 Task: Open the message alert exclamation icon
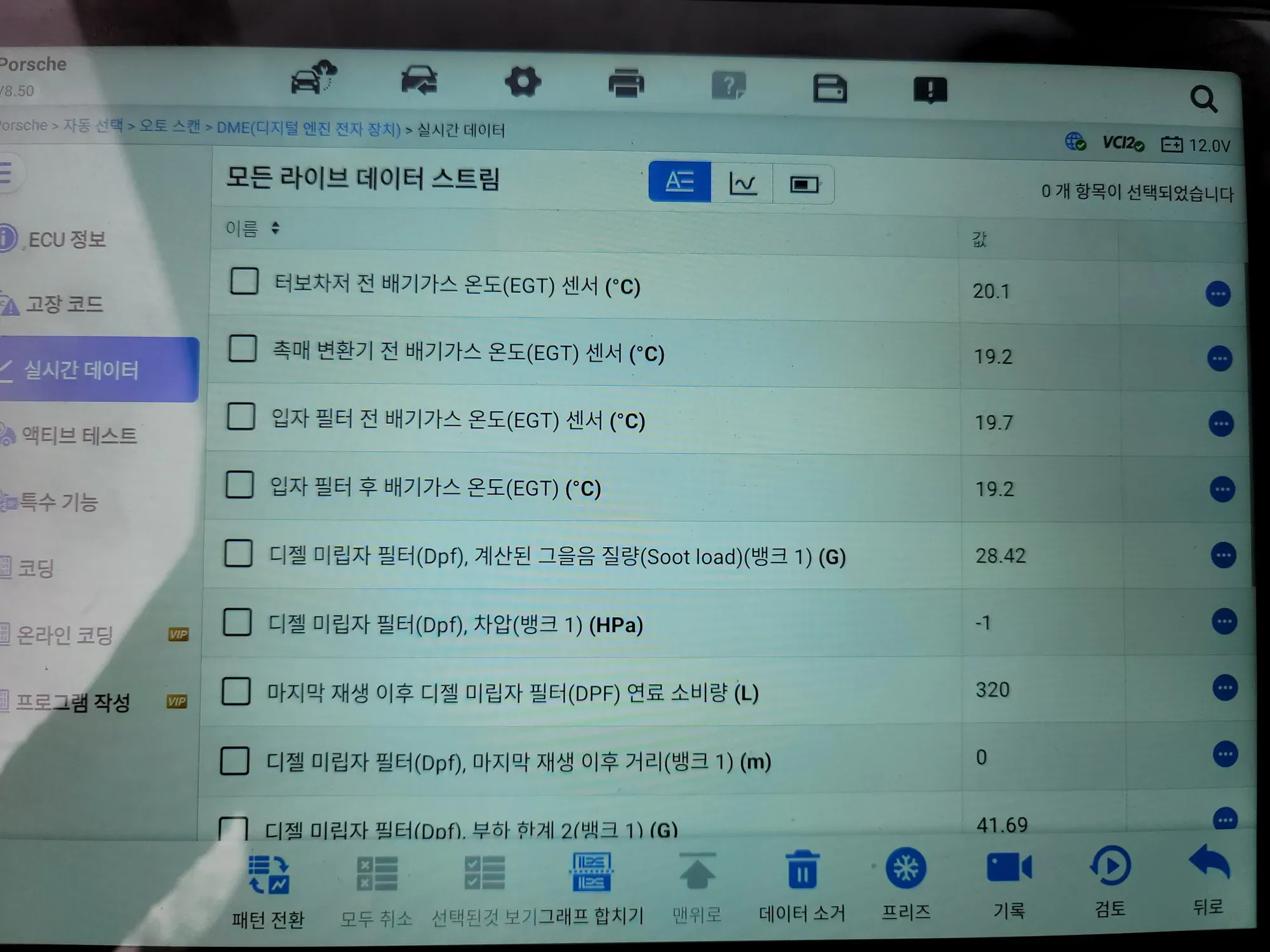(x=930, y=90)
